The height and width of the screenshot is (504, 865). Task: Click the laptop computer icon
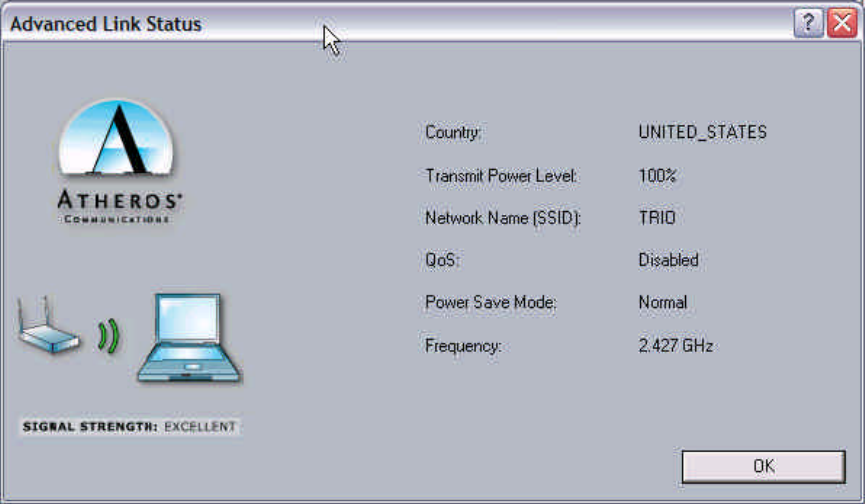pos(189,337)
